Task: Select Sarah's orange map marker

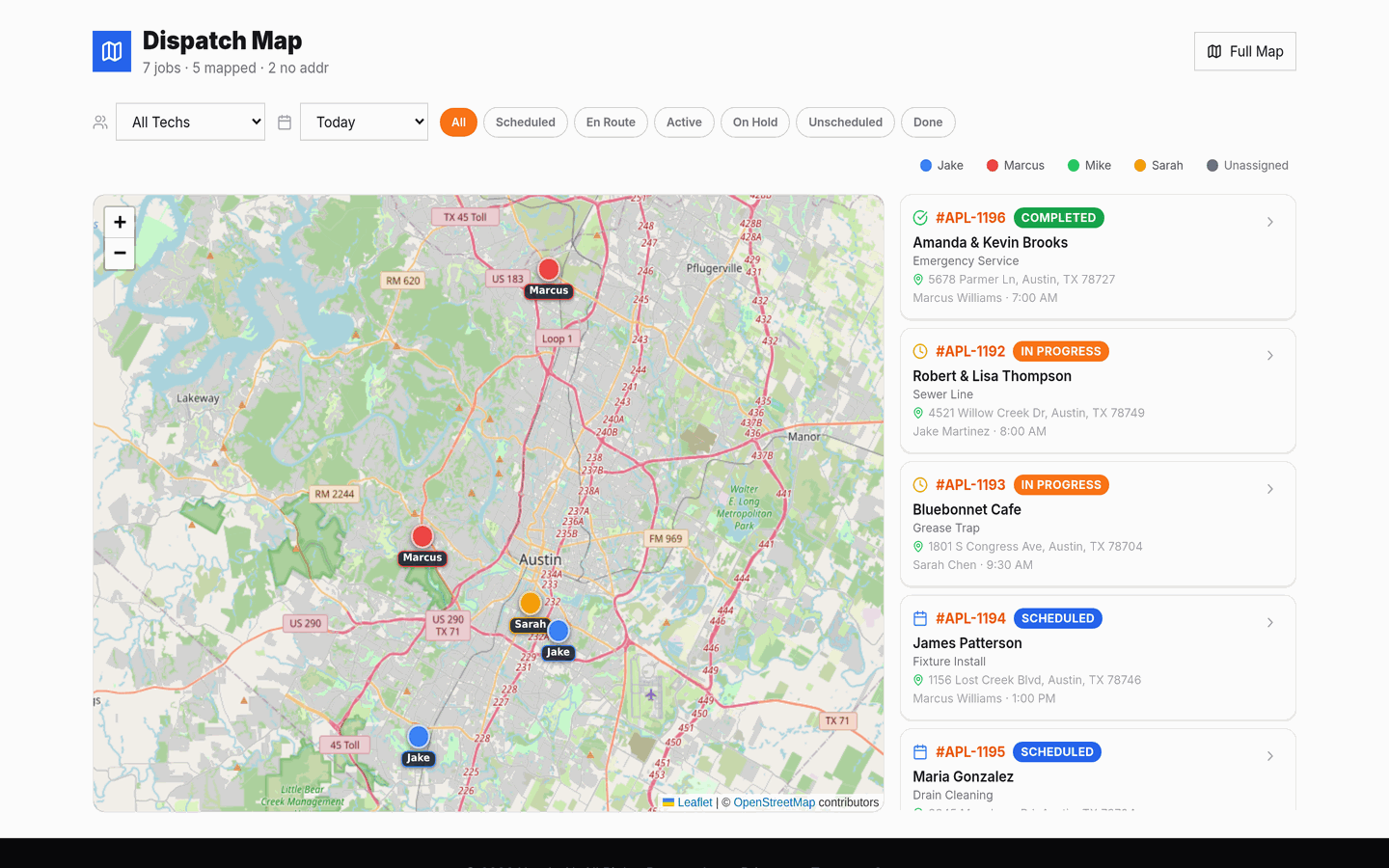Action: (531, 603)
